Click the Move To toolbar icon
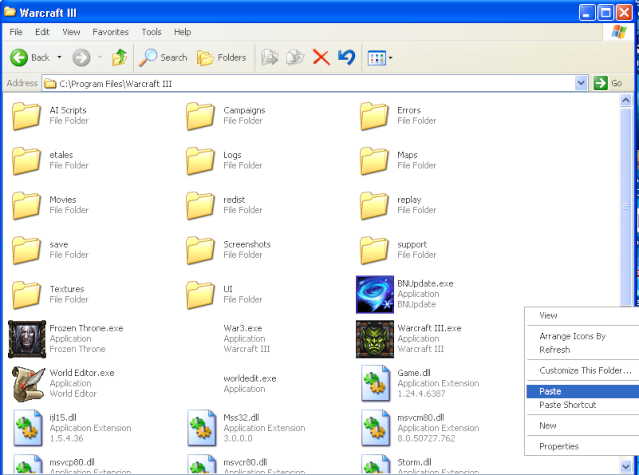This screenshot has height=475, width=639. tap(269, 57)
